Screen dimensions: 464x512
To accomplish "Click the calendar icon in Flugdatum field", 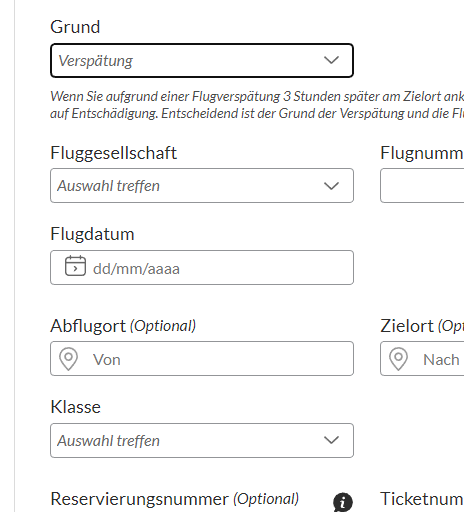I will [x=75, y=266].
